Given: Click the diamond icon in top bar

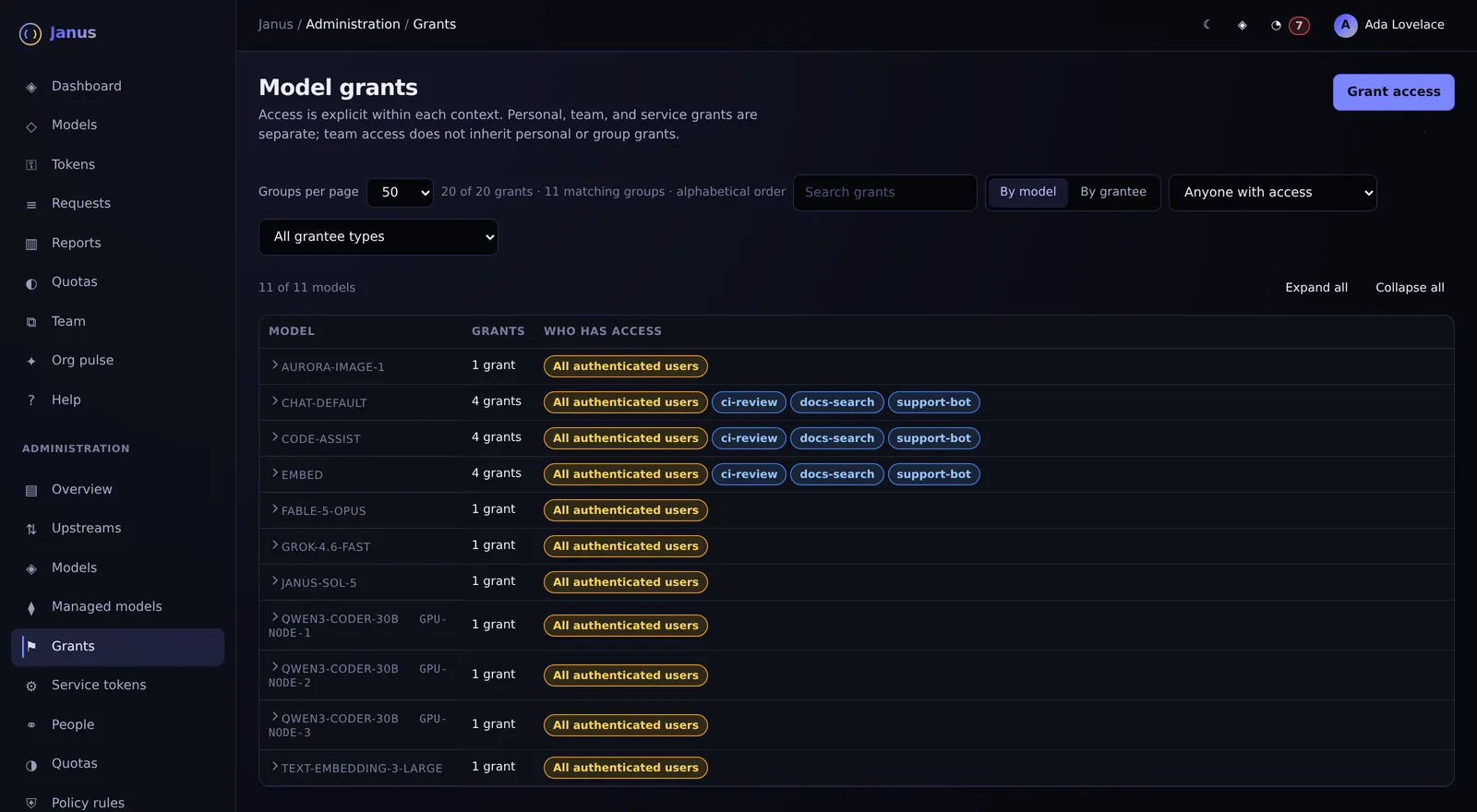Looking at the screenshot, I should tap(1243, 25).
